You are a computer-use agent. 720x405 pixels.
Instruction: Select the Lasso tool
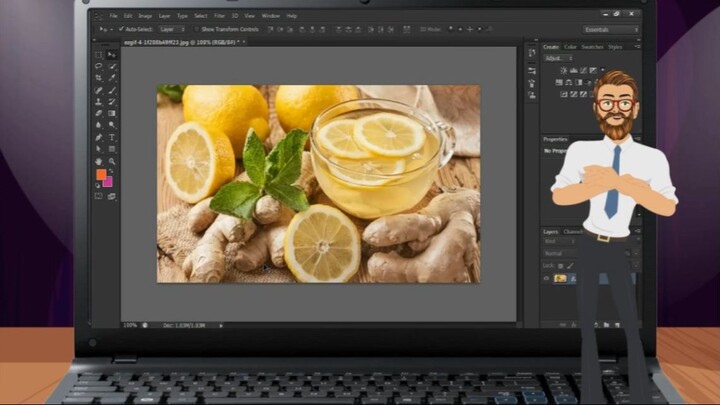[x=99, y=67]
